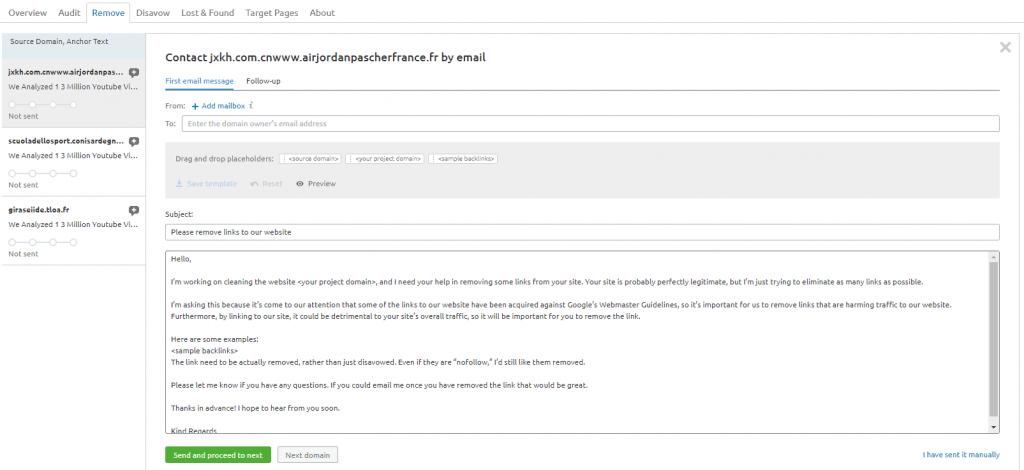Click Not sent status under giraseiide.tloa.fr
The image size is (1024, 470).
(24, 254)
